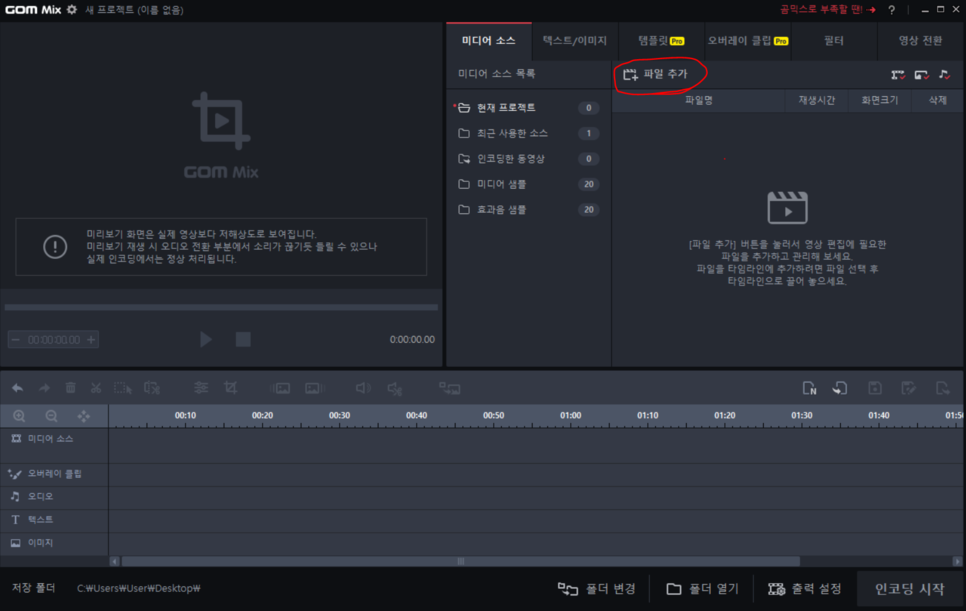Viewport: 966px width, 611px height.
Task: Open the 영상 전환 tab
Action: pos(920,41)
